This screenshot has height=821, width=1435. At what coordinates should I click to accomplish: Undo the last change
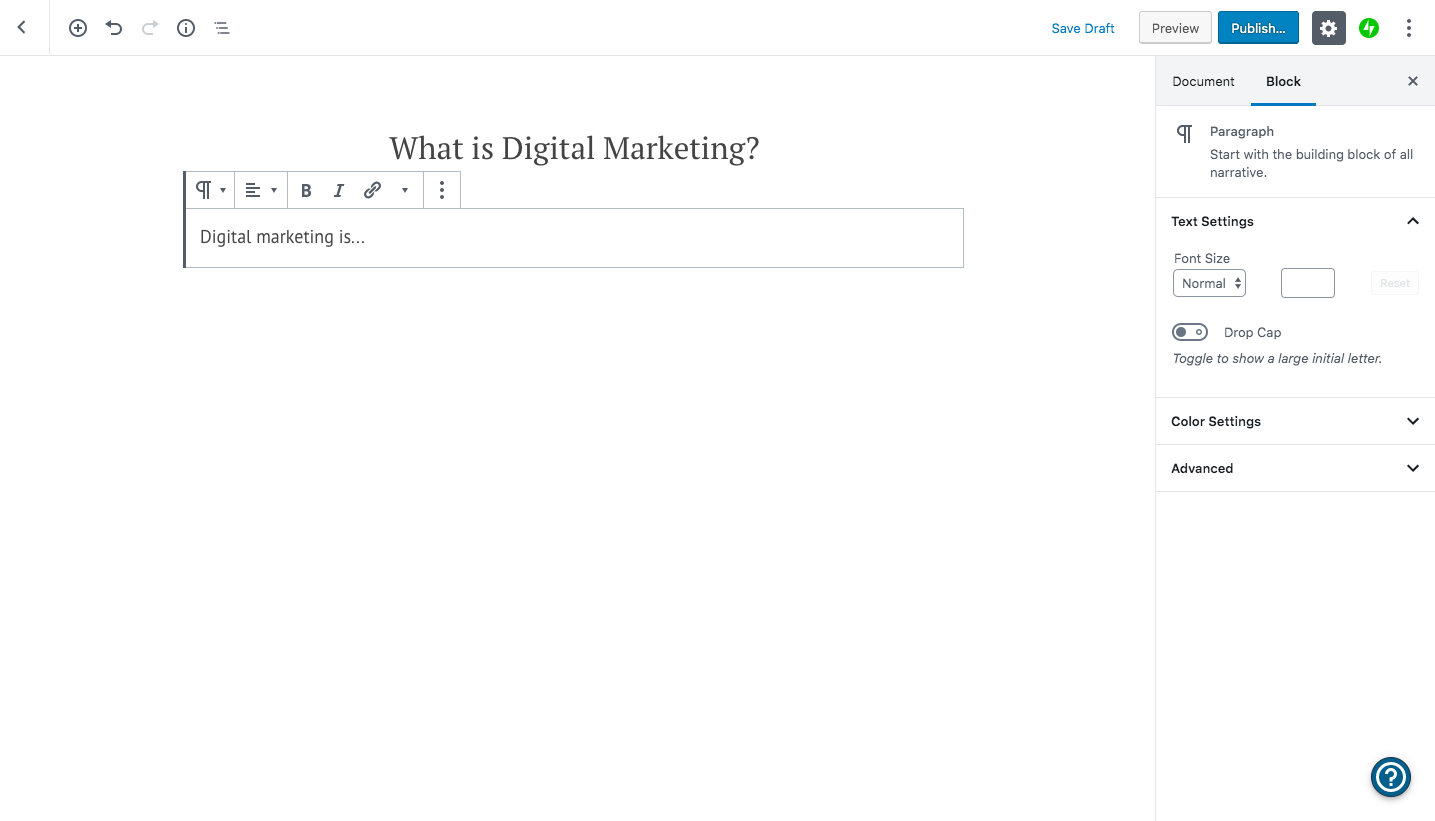click(114, 28)
